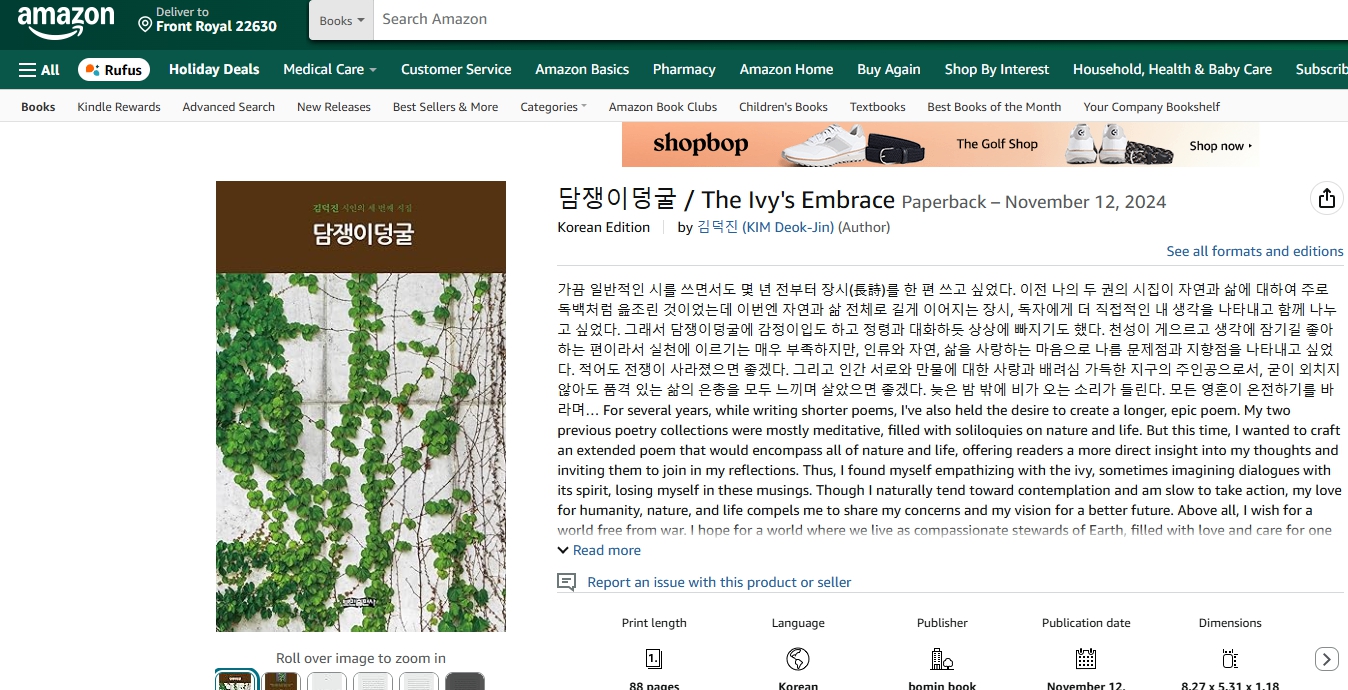This screenshot has width=1348, height=690.
Task: Select the Books subnav tab
Action: (x=38, y=107)
